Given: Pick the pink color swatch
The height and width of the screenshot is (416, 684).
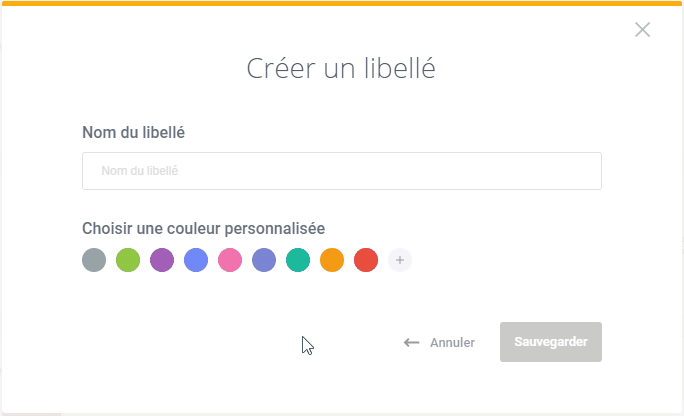Looking at the screenshot, I should (x=230, y=260).
